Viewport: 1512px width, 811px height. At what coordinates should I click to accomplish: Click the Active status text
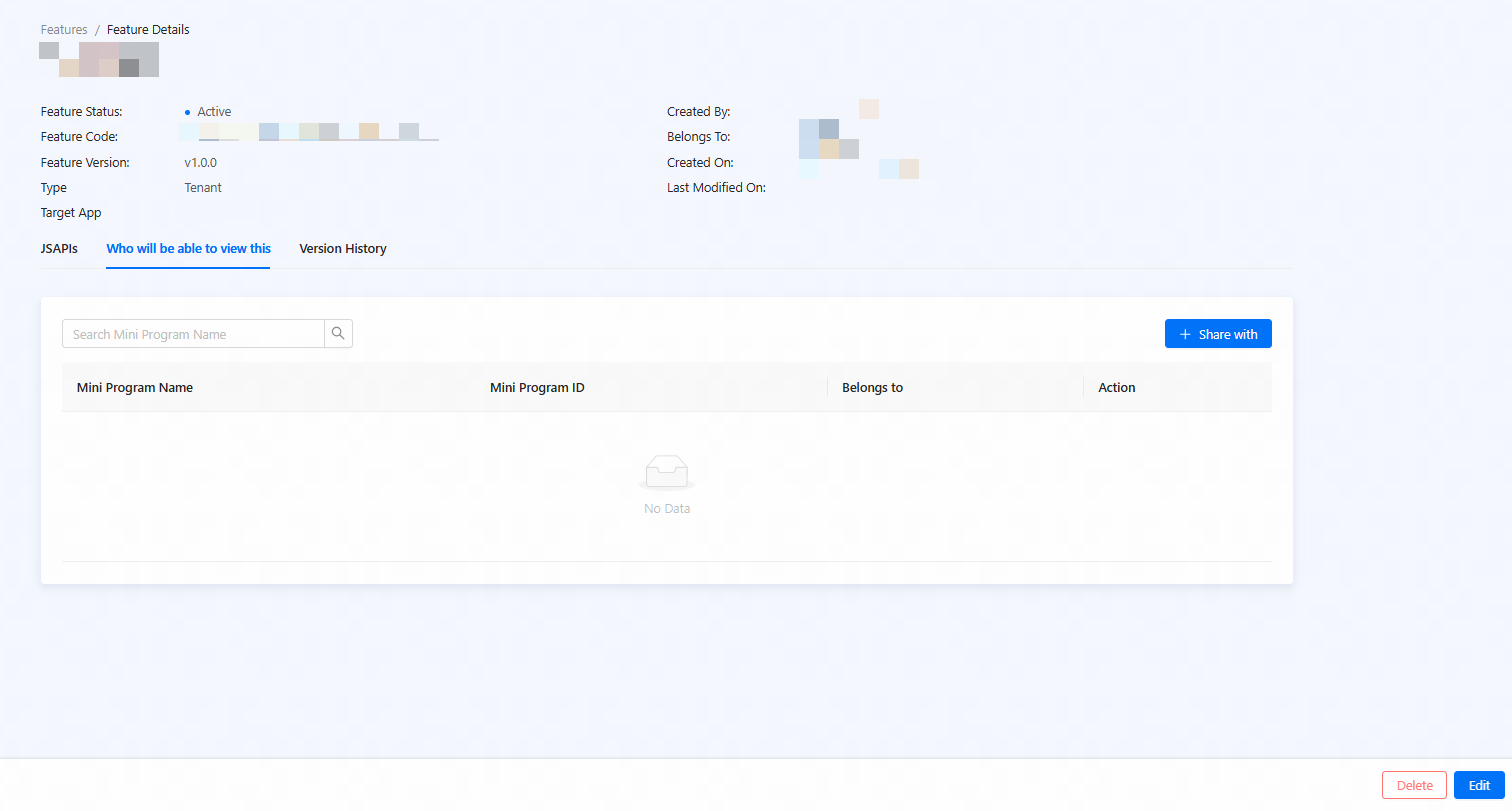point(214,112)
